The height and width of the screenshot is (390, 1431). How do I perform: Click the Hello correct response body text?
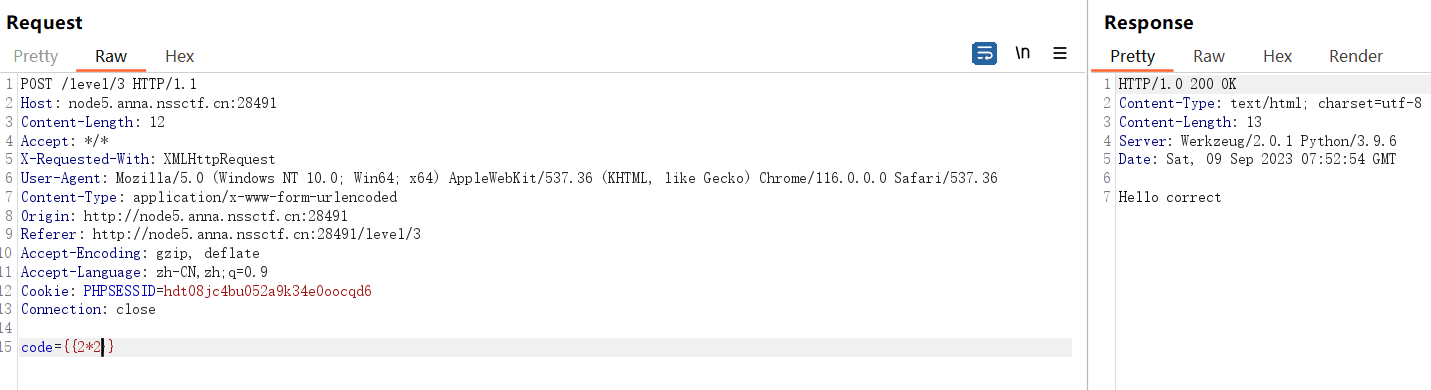click(x=1170, y=197)
